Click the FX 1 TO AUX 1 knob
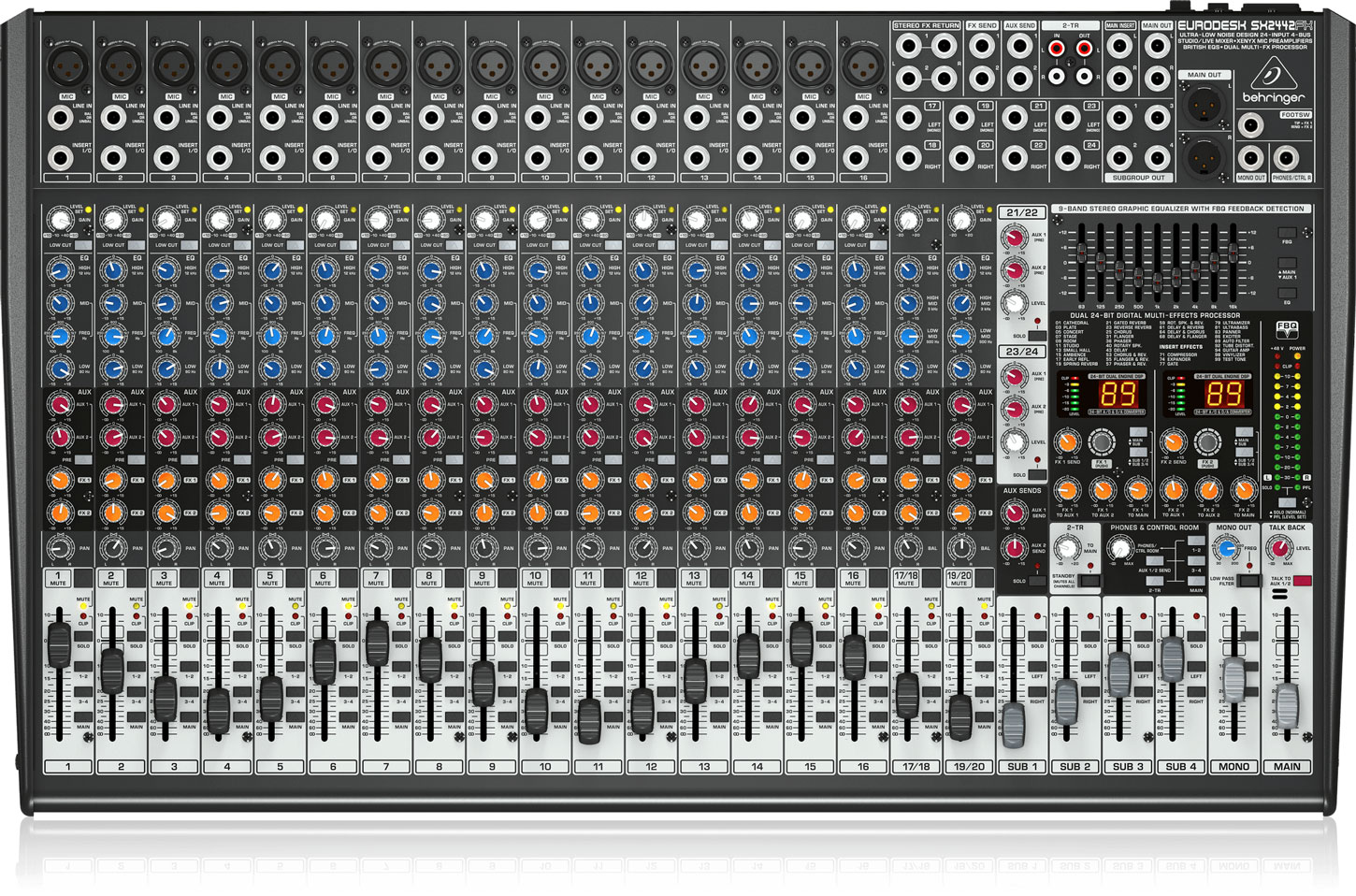 1067,490
